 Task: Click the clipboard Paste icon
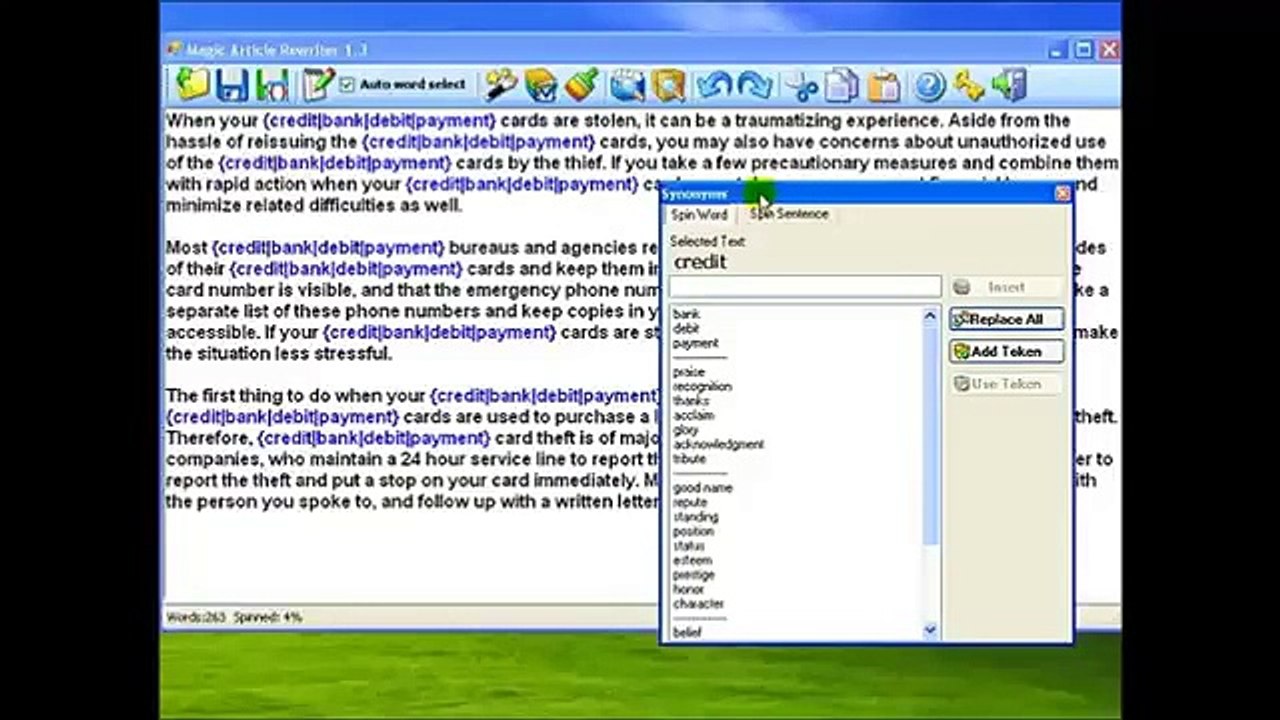(x=883, y=85)
